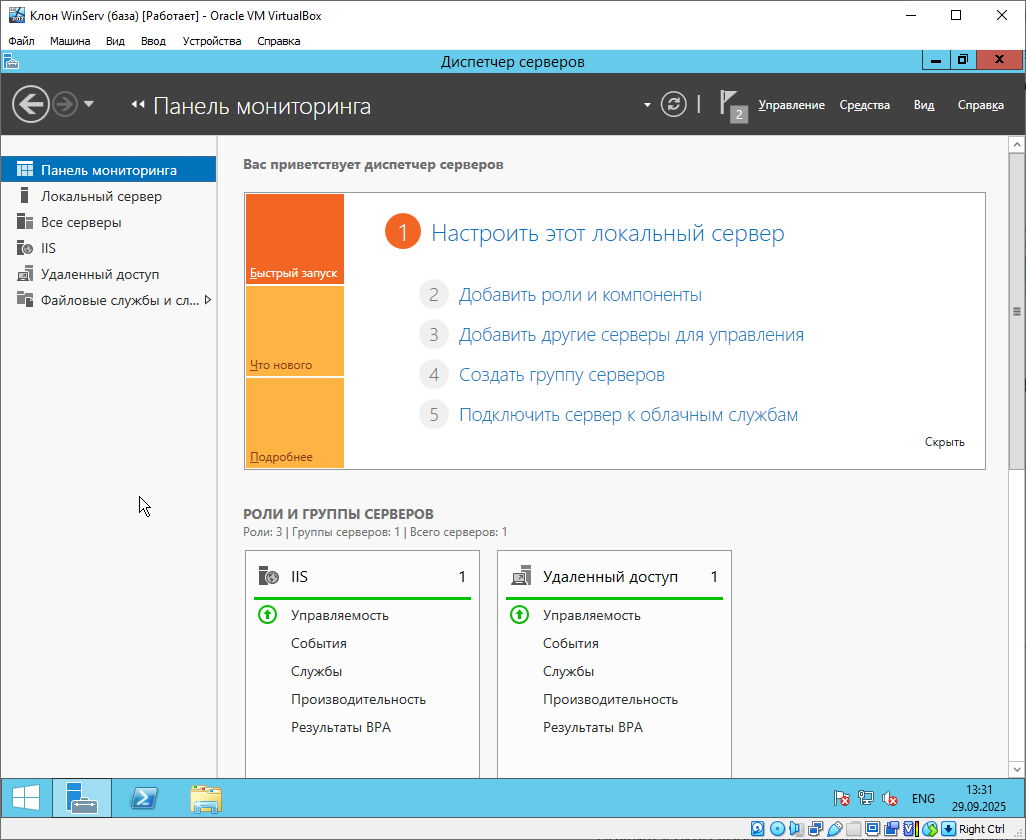Open the Вид menu in Server Manager
The image size is (1026, 840).
pos(923,105)
